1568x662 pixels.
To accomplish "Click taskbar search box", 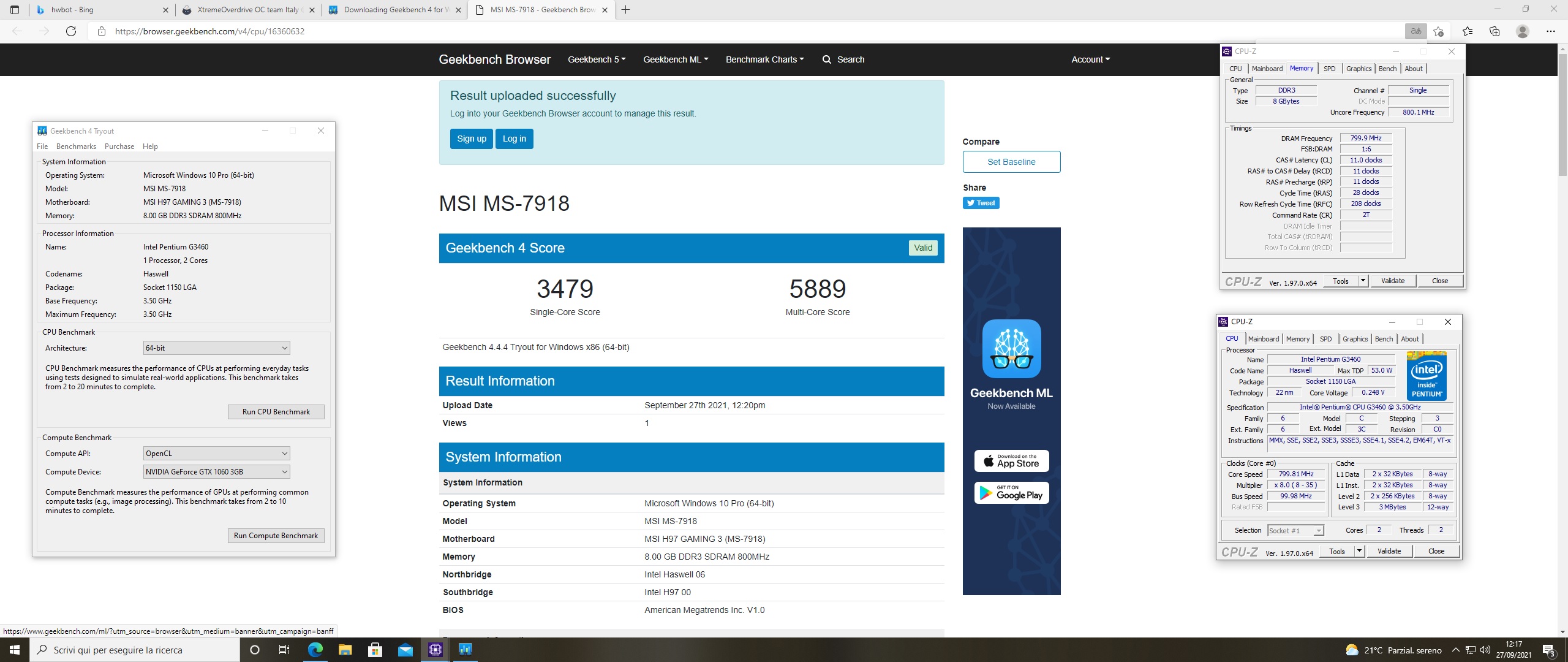I will [x=135, y=650].
